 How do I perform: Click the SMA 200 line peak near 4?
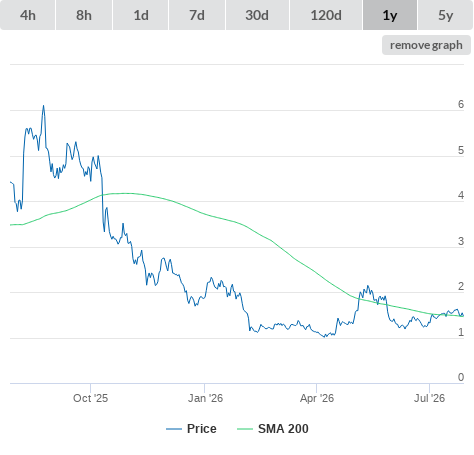point(123,193)
